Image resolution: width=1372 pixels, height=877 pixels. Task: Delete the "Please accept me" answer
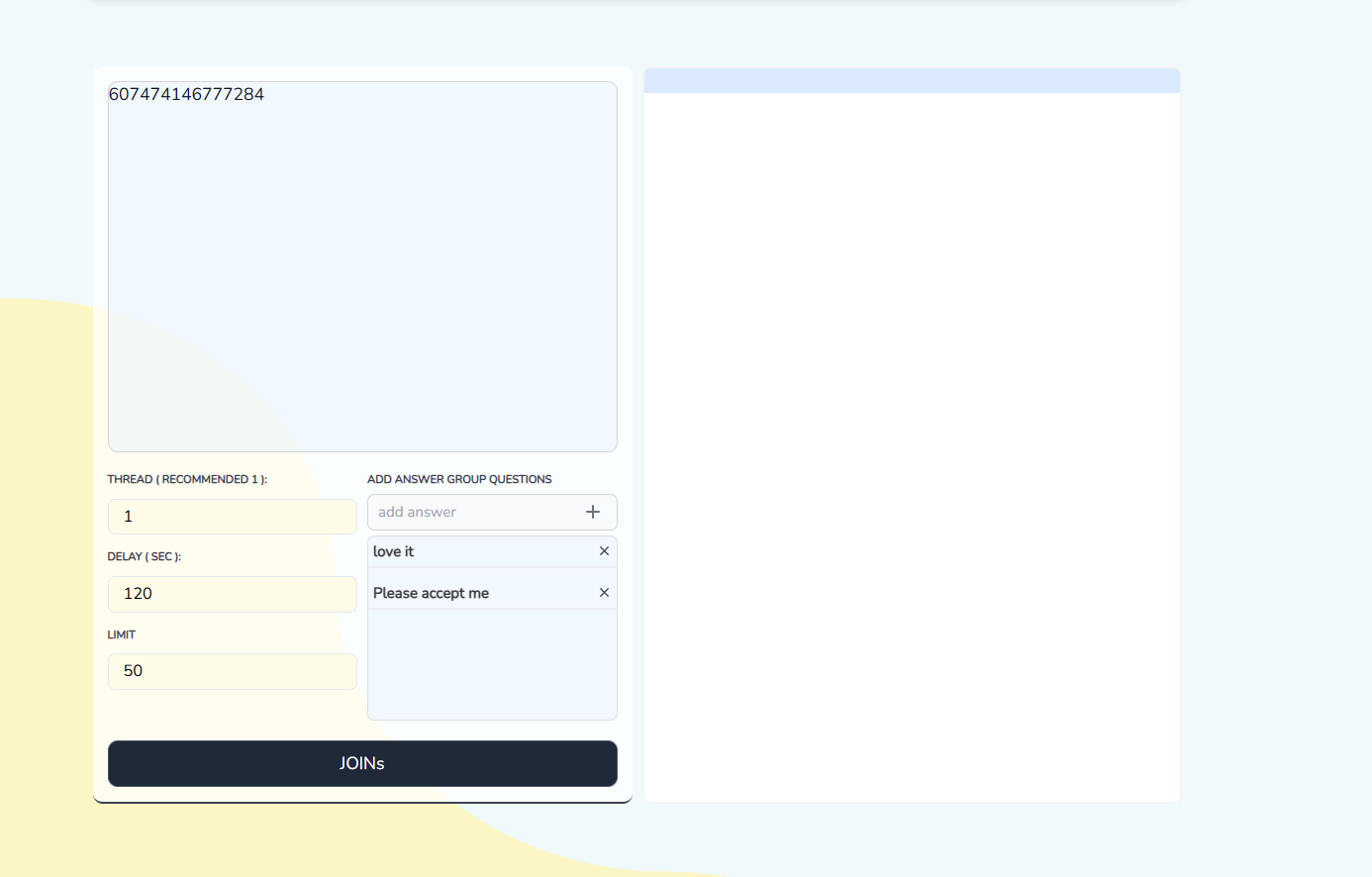tap(604, 593)
